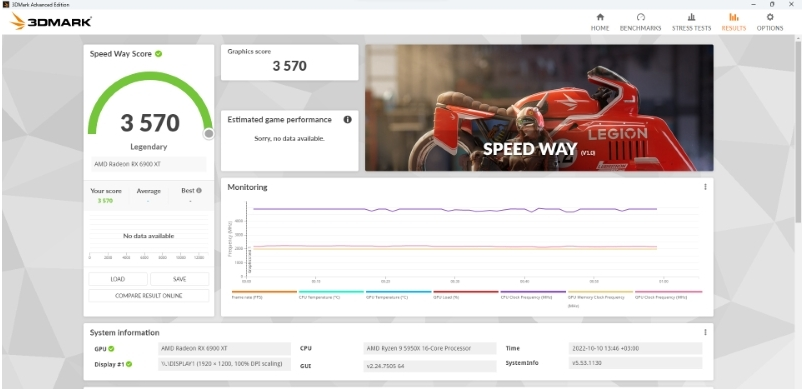Toggle Frame rate (FPS) legend series
Screen dimensions: 803x389
[264, 295]
